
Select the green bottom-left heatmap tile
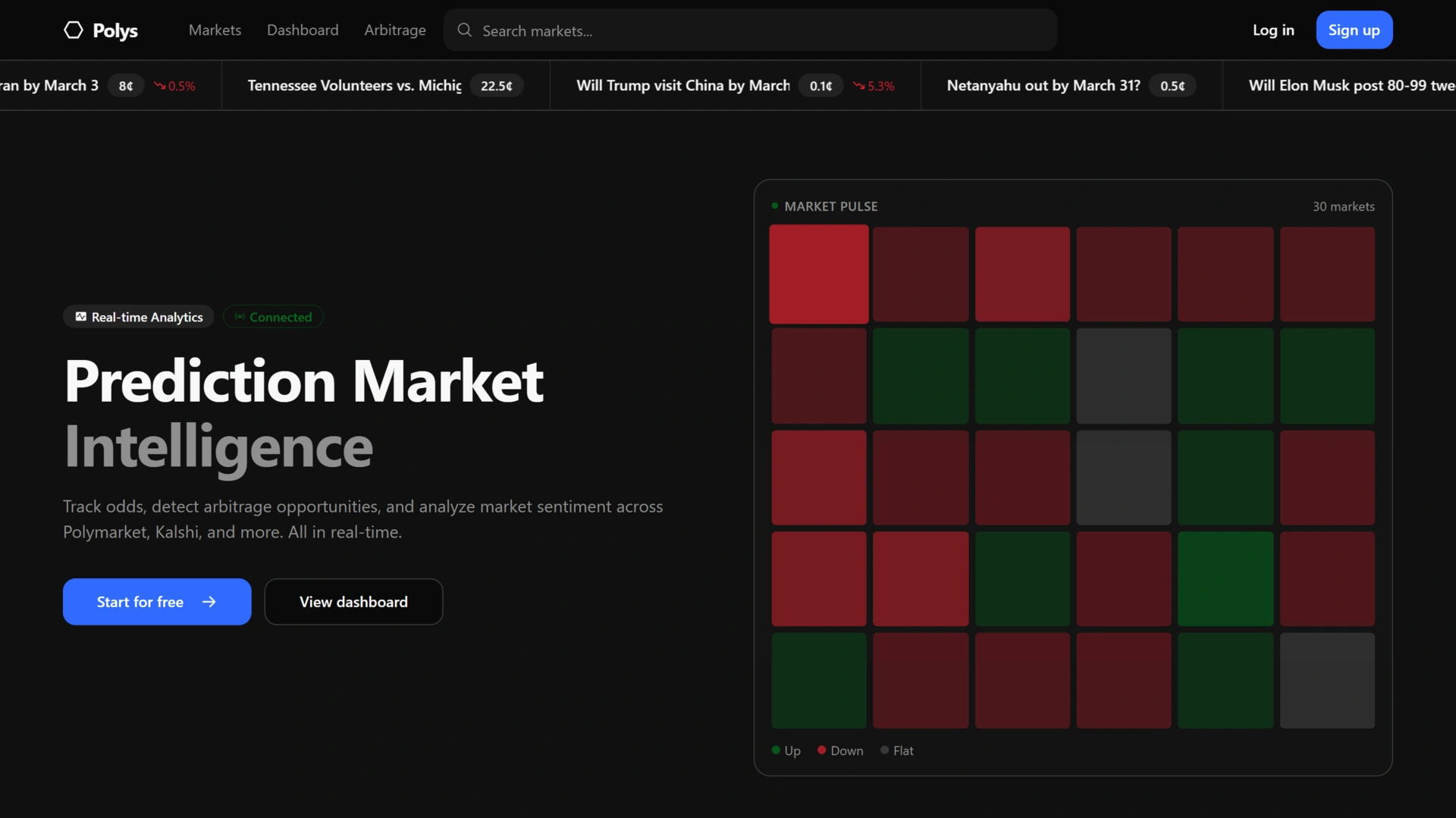point(819,681)
